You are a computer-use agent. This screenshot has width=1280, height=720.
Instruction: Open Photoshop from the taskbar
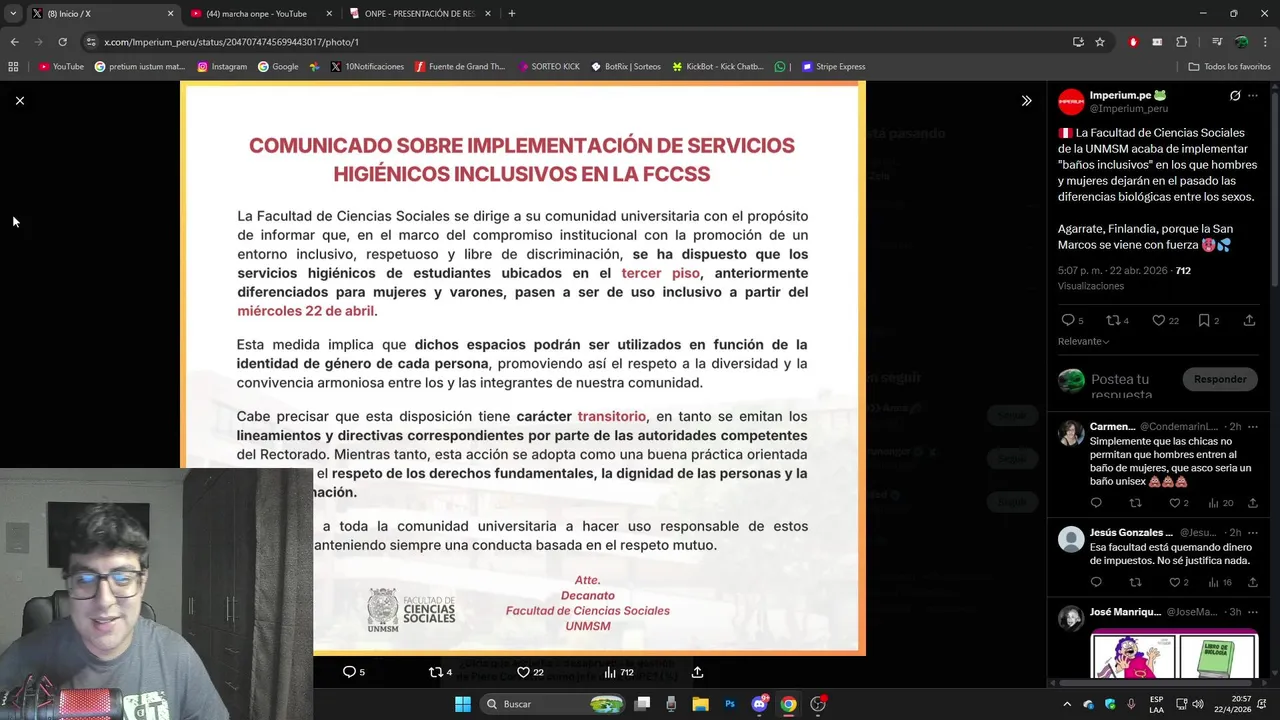pos(730,704)
